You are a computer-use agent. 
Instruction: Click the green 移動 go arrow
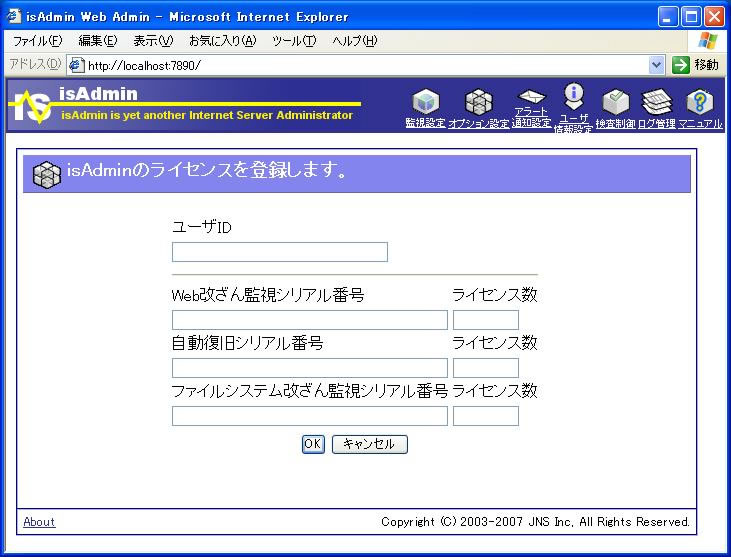pyautogui.click(x=681, y=65)
